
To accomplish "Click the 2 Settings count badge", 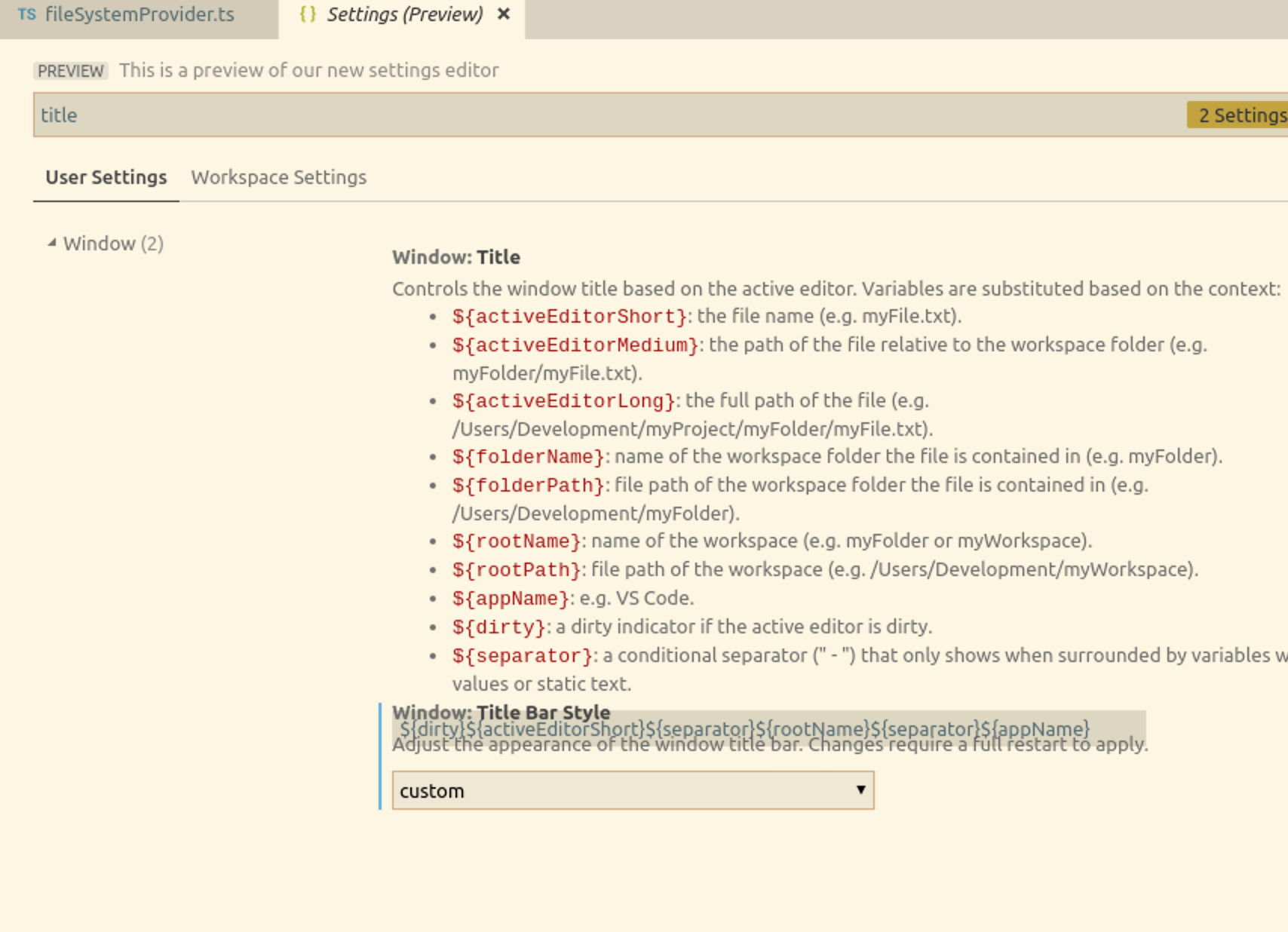I will pyautogui.click(x=1235, y=115).
